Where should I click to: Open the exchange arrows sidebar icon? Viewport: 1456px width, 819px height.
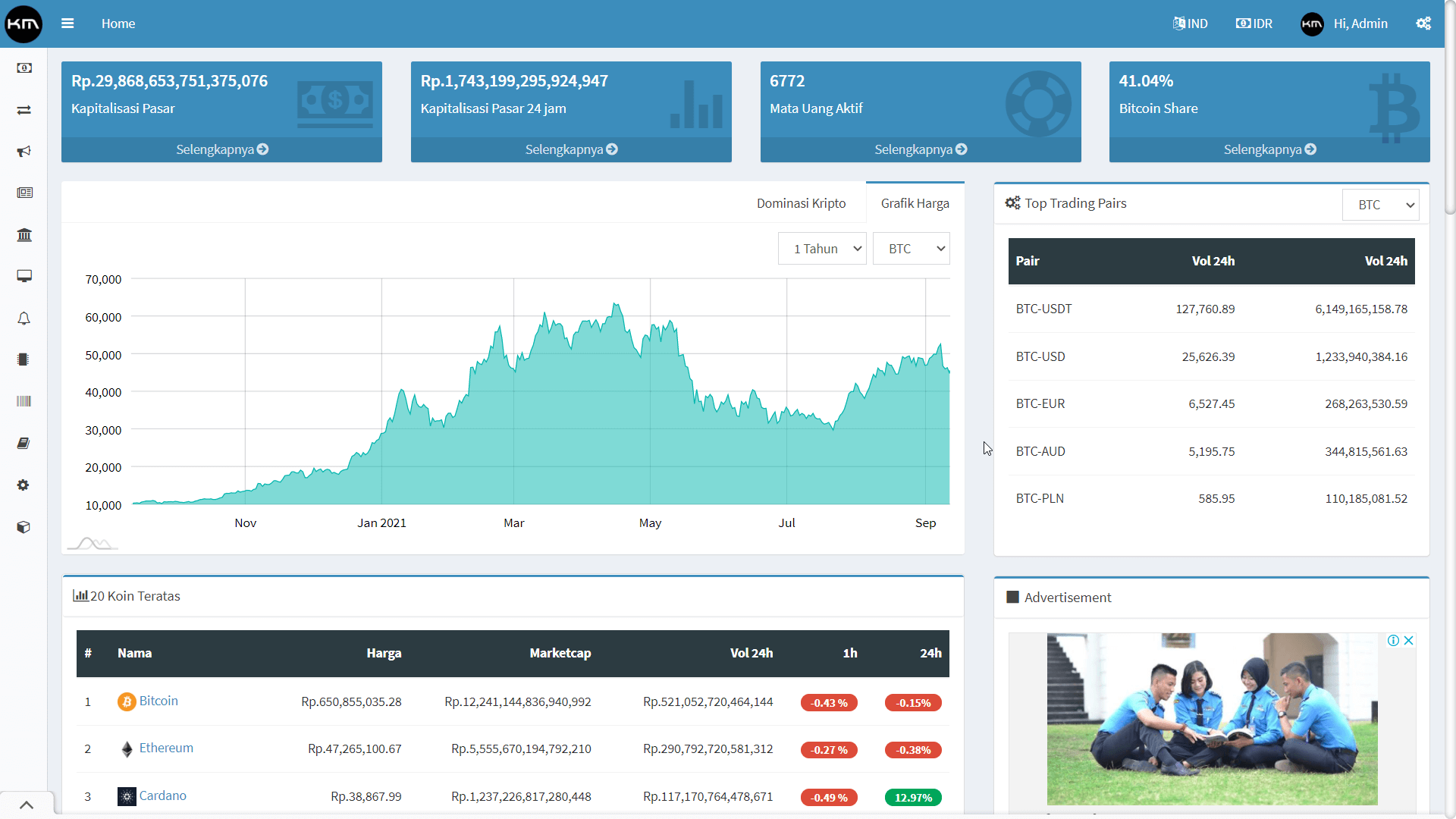click(x=24, y=110)
